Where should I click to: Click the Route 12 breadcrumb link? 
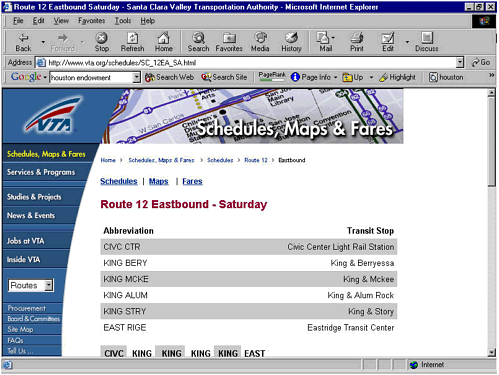click(x=256, y=160)
